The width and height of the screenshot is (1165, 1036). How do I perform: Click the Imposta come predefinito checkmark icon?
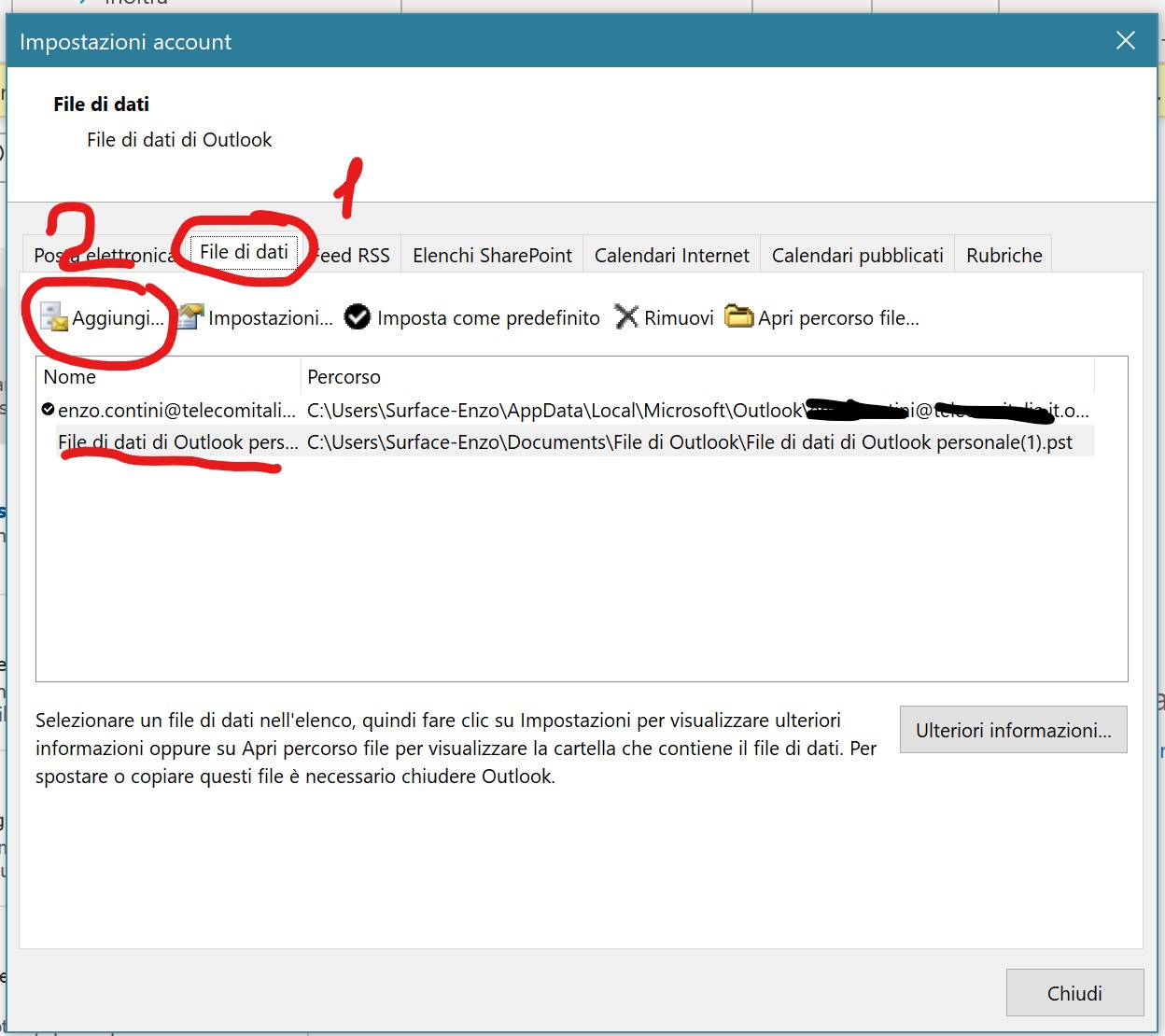coord(358,317)
